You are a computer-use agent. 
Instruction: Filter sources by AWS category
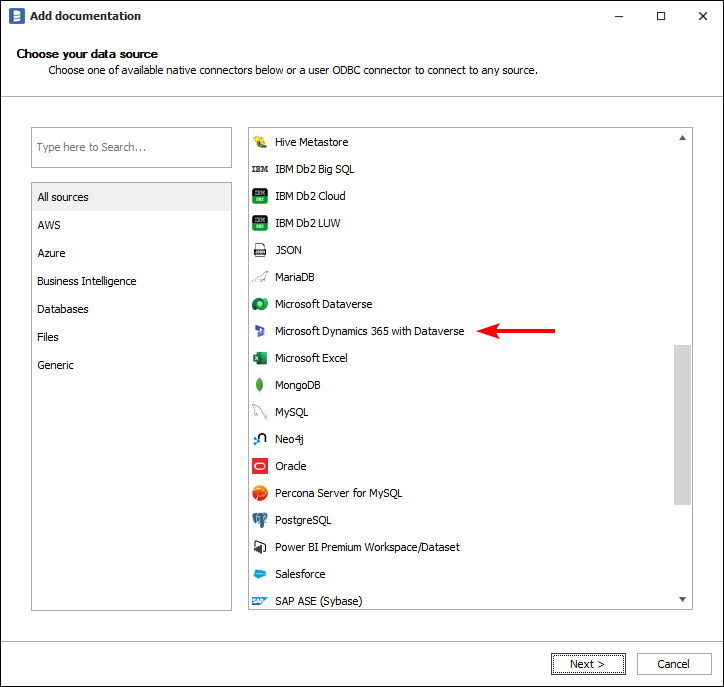click(49, 225)
